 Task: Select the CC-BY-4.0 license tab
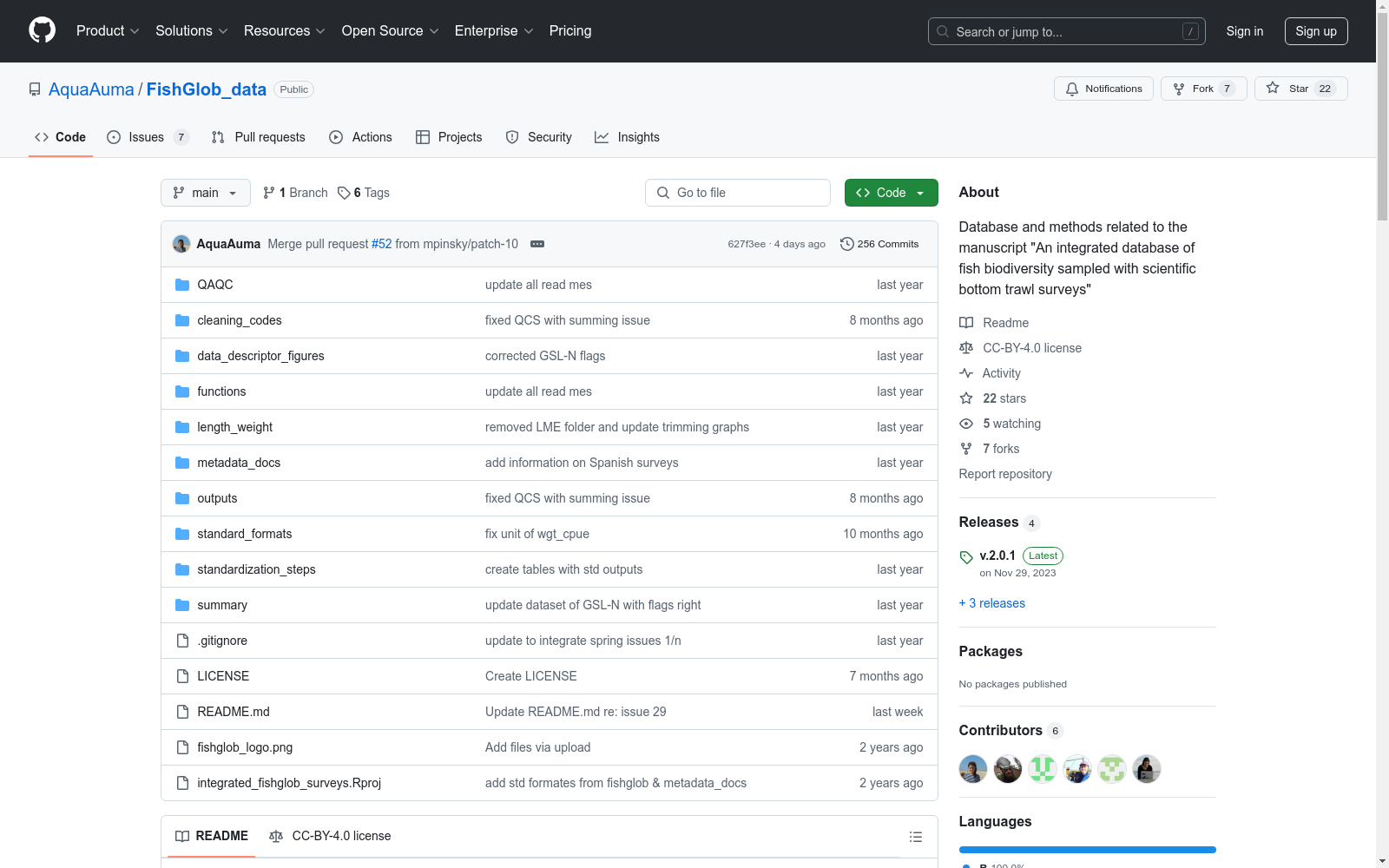click(330, 836)
